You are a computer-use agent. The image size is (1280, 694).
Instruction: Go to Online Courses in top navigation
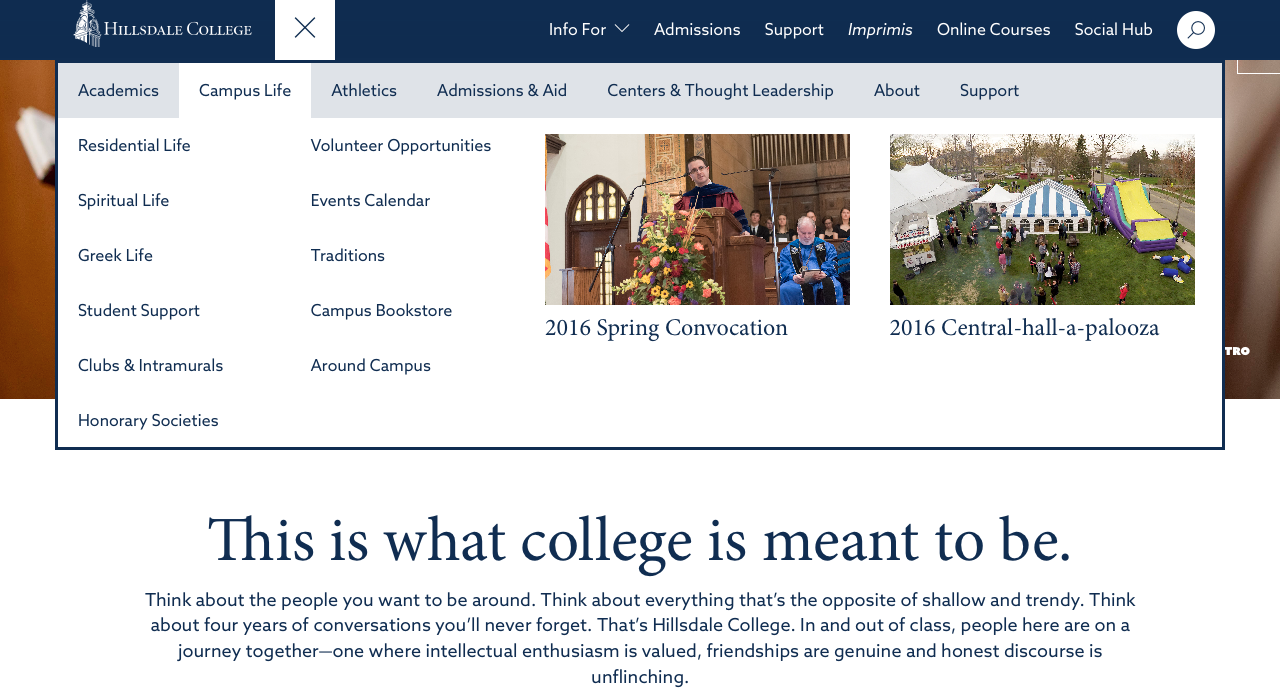(993, 30)
